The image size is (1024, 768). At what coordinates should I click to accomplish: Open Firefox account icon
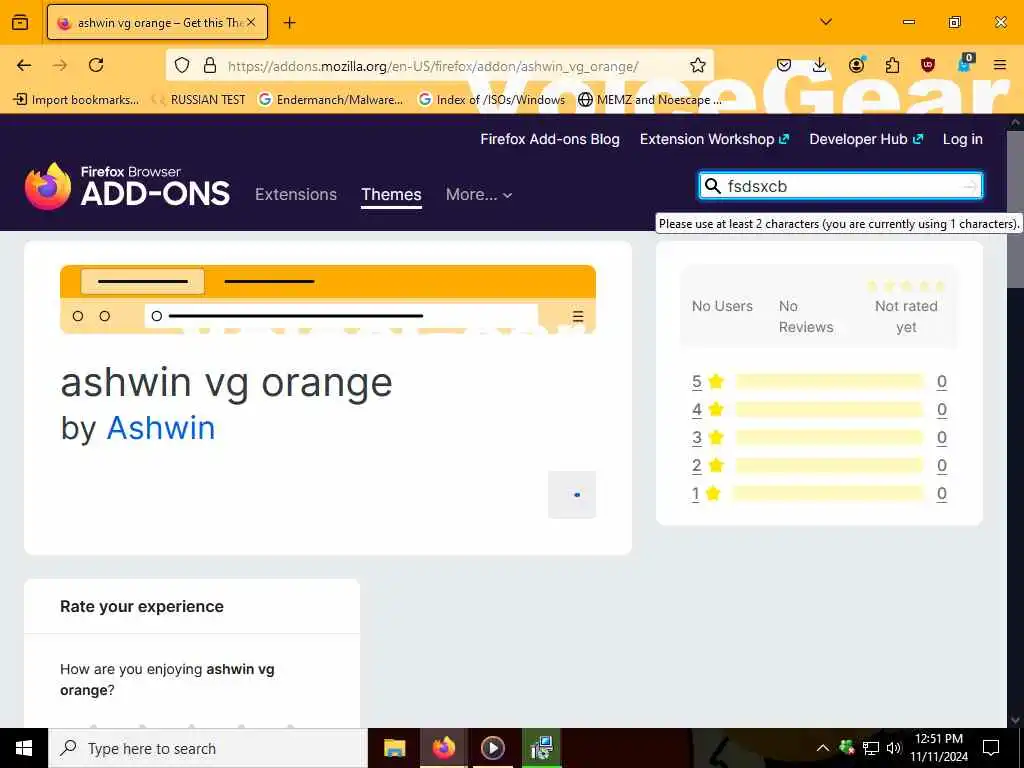pos(856,65)
